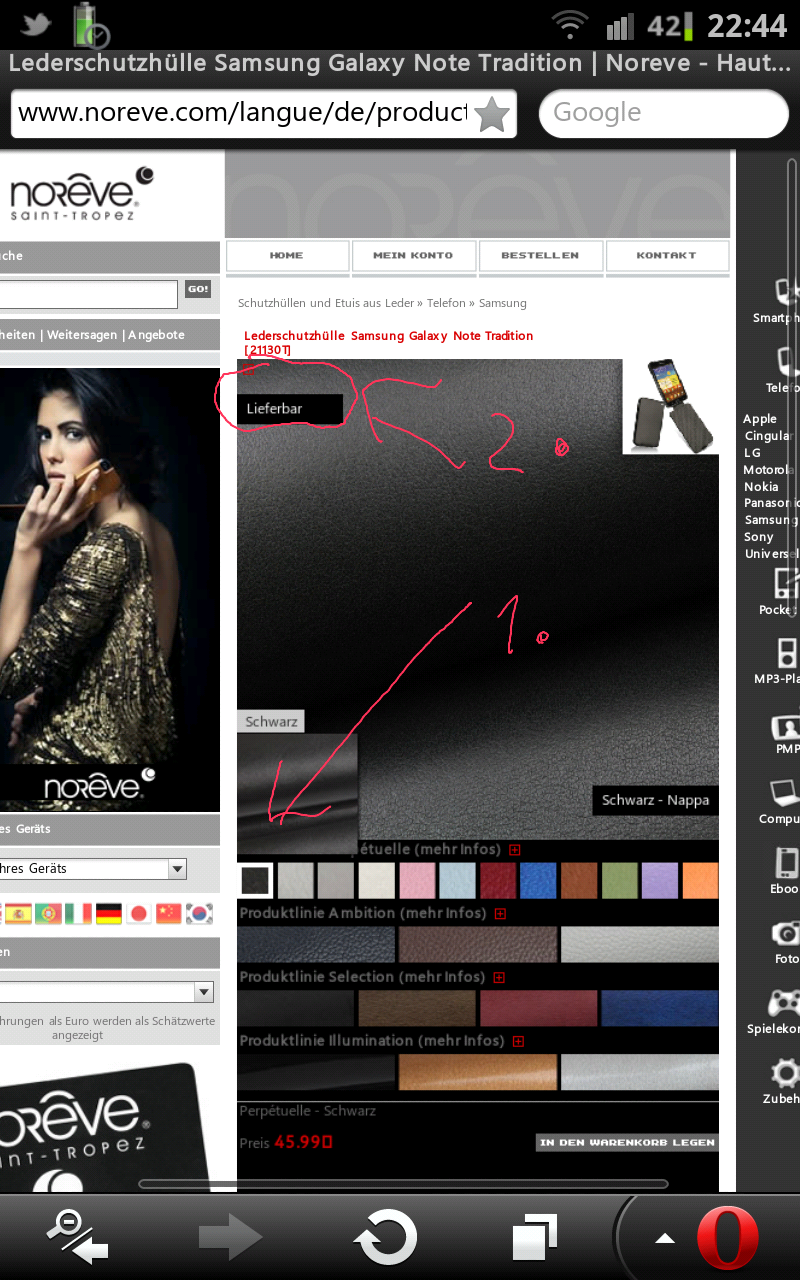Follow the 'Schutzhüllen und Etuis aus Leder' breadcrumb
This screenshot has height=1280, width=800.
pyautogui.click(x=326, y=303)
